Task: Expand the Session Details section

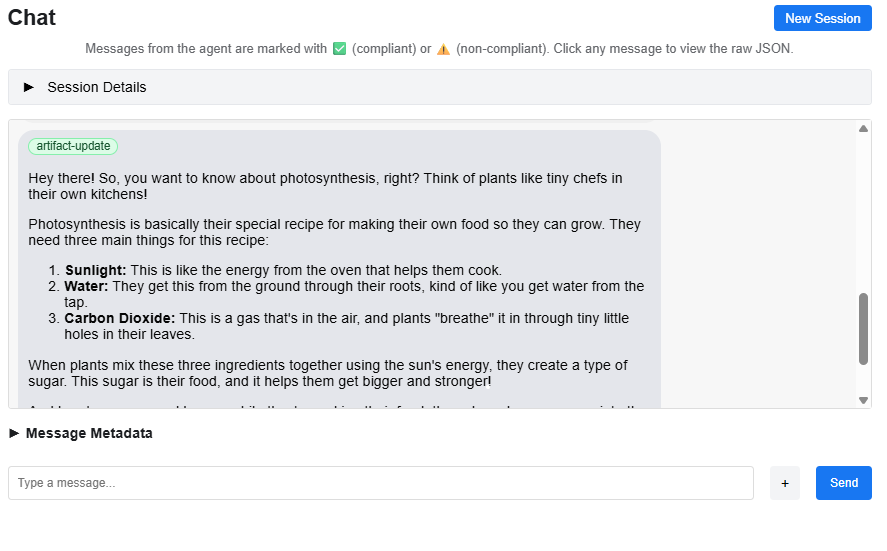Action: [x=97, y=87]
